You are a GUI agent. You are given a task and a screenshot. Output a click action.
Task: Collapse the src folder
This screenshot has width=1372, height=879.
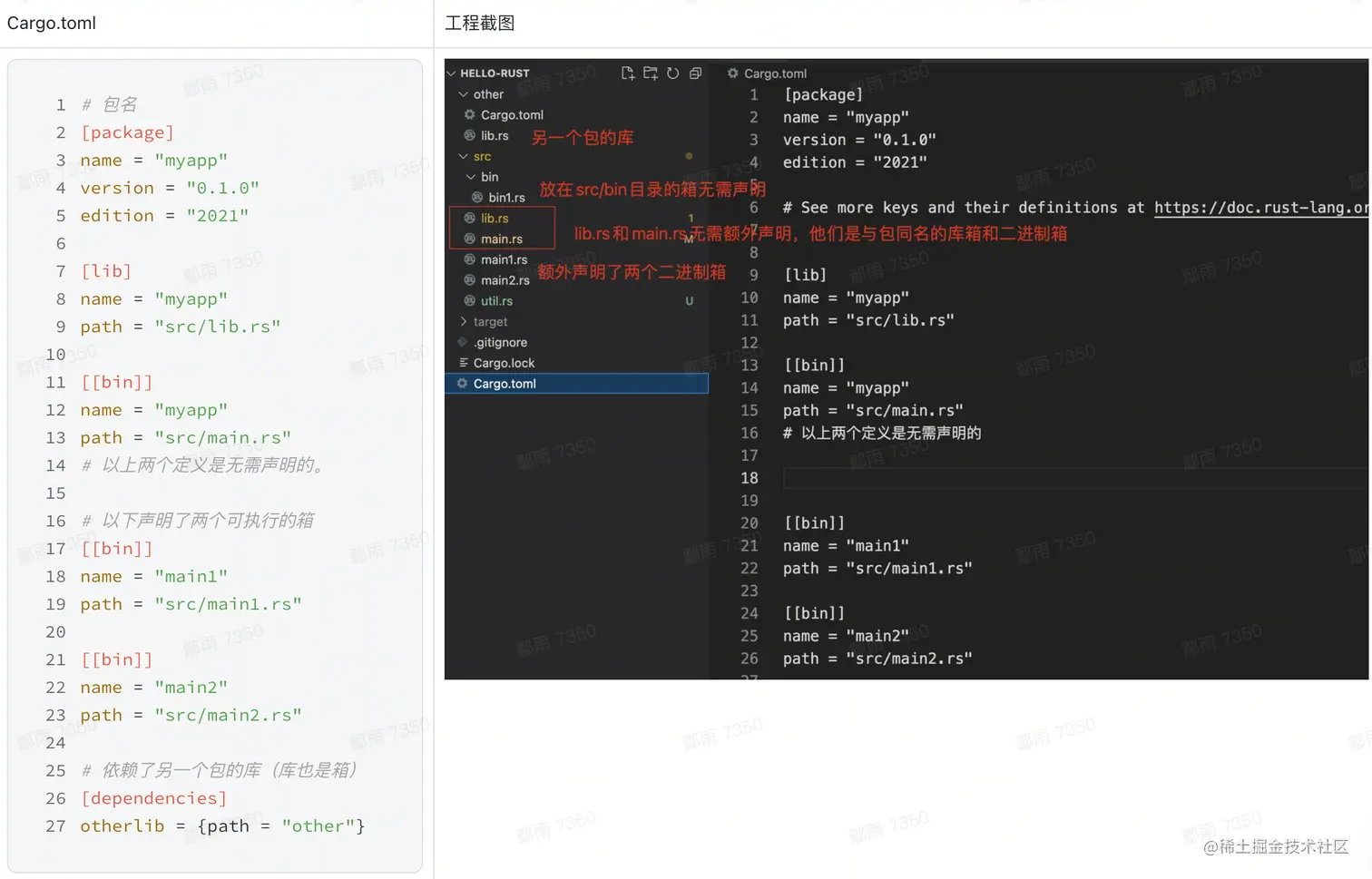(x=464, y=156)
